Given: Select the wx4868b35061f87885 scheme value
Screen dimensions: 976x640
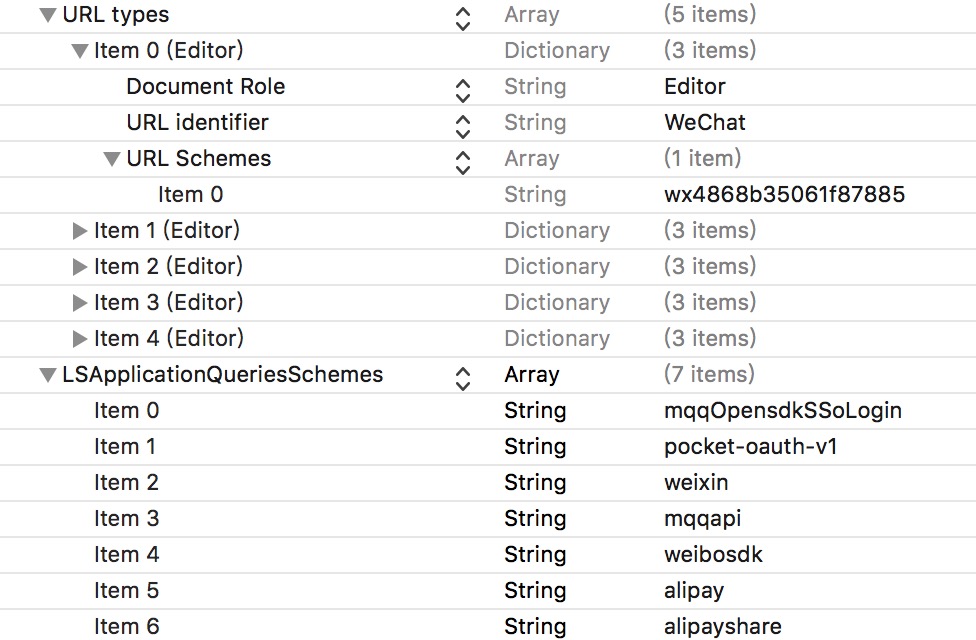Looking at the screenshot, I should point(784,195).
